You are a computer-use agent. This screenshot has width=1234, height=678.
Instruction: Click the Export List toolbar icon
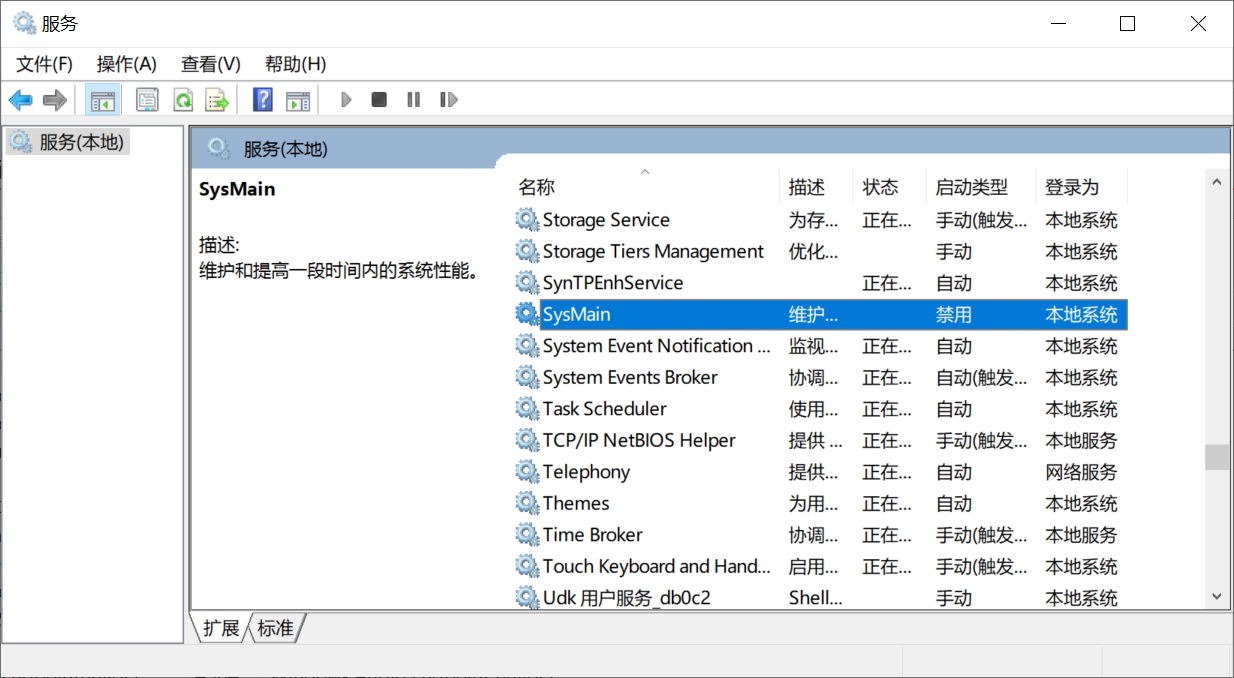click(217, 100)
